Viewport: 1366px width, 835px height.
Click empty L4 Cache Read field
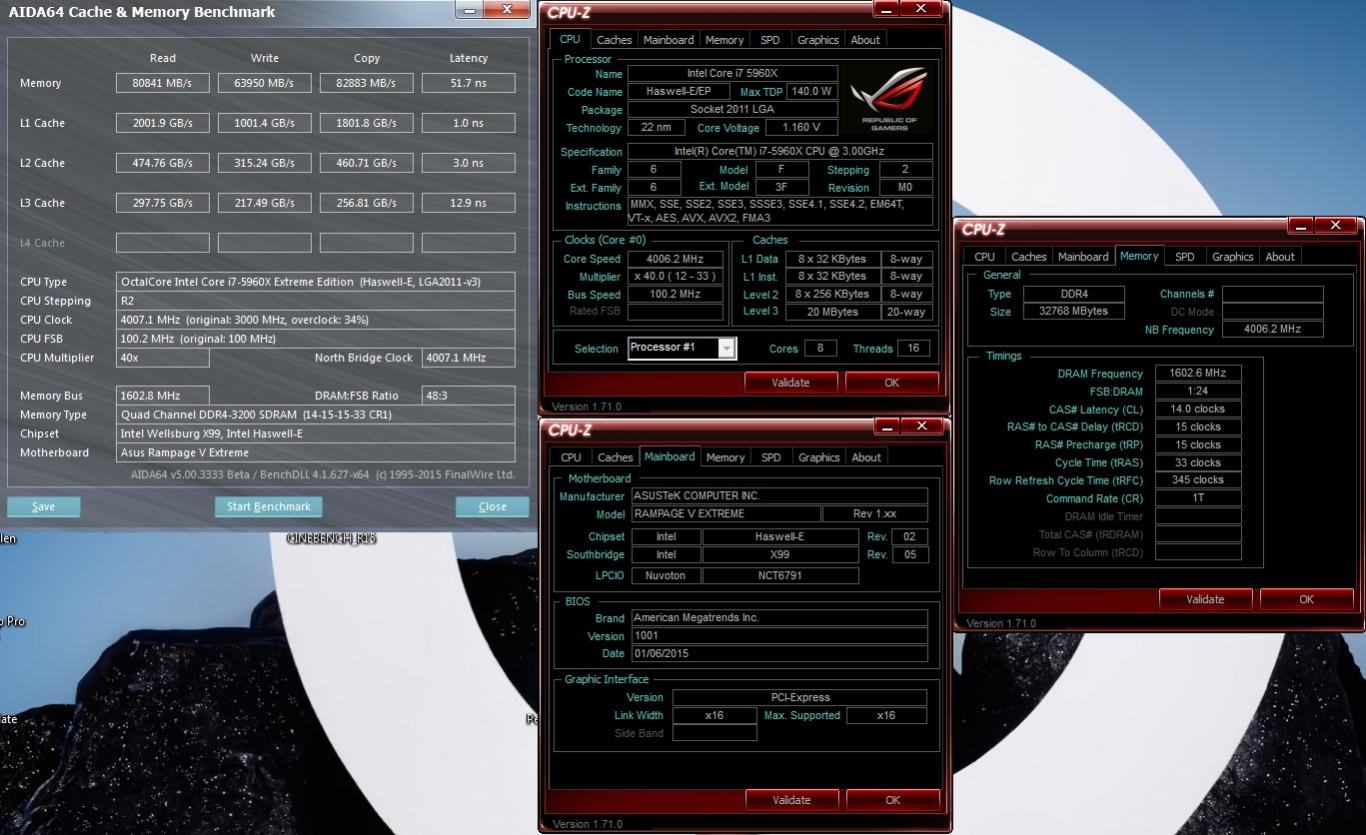coord(163,243)
